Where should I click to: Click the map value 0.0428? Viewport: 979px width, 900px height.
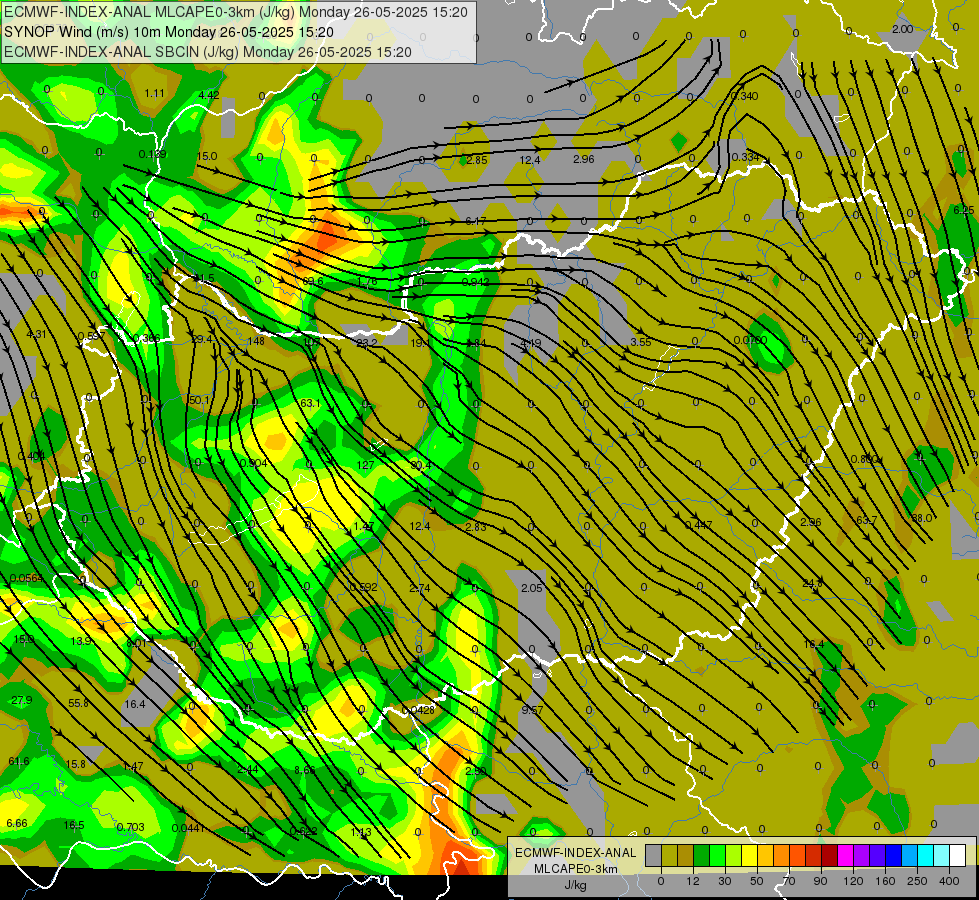(x=418, y=710)
